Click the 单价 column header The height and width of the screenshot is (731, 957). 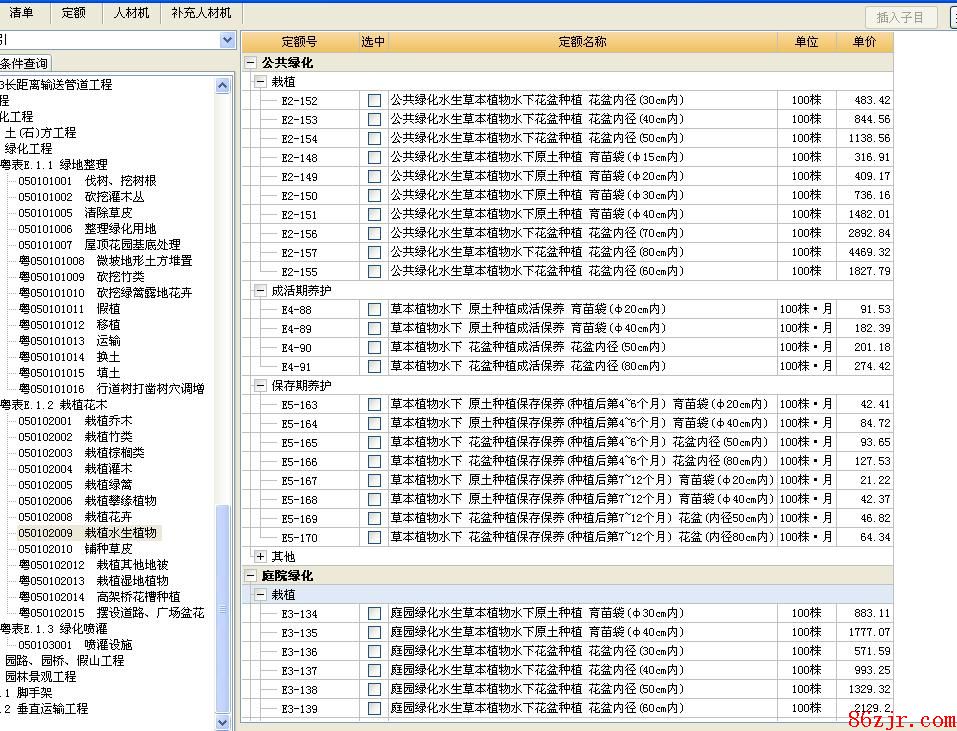tap(864, 42)
